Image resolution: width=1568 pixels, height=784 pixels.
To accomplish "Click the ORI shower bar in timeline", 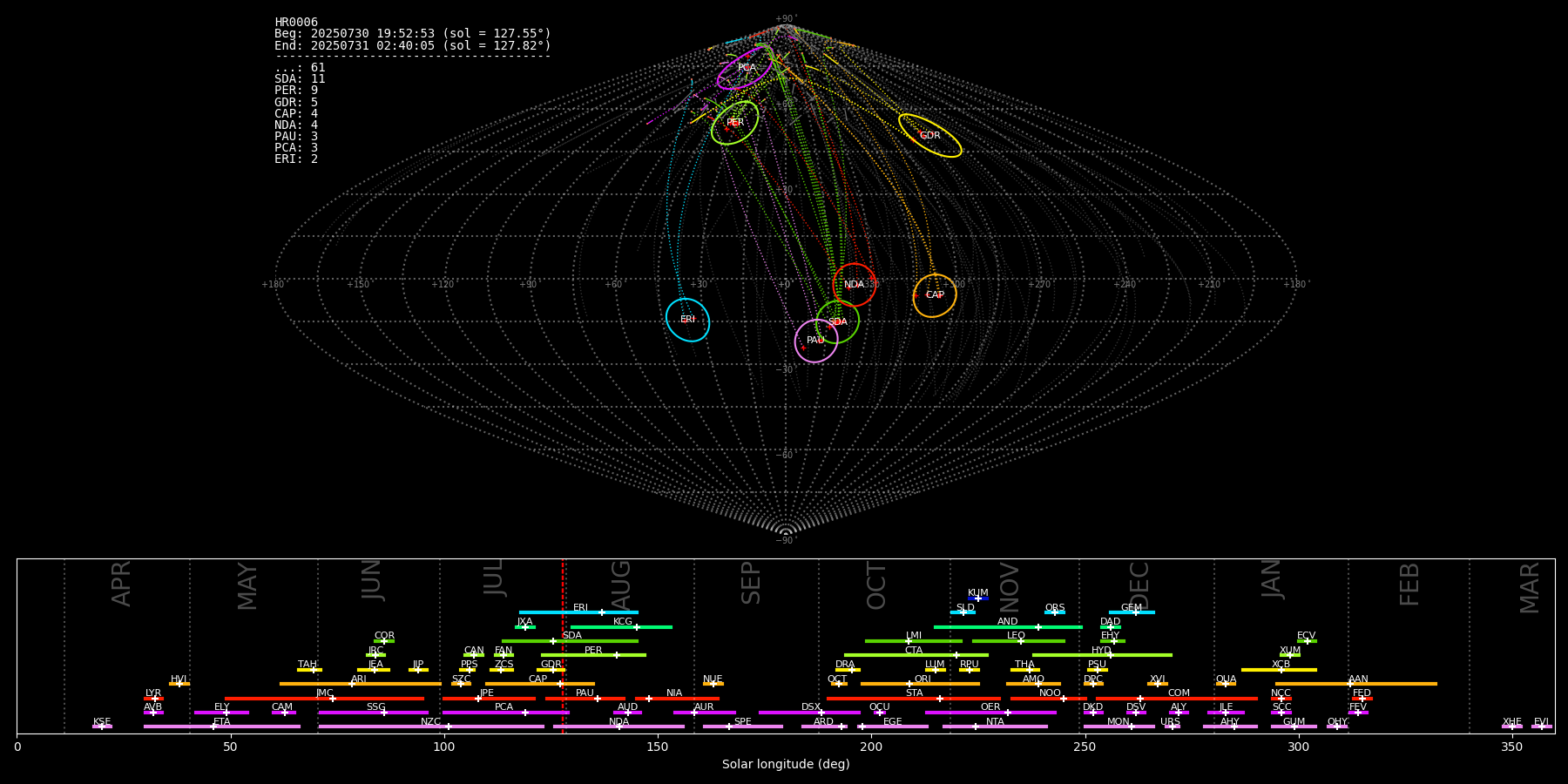I will tap(920, 684).
